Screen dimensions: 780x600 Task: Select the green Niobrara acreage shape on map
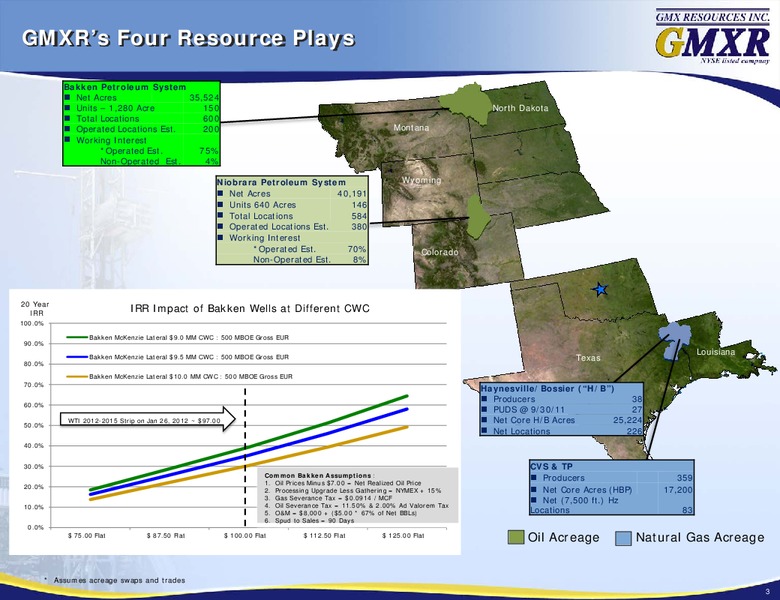(x=479, y=216)
